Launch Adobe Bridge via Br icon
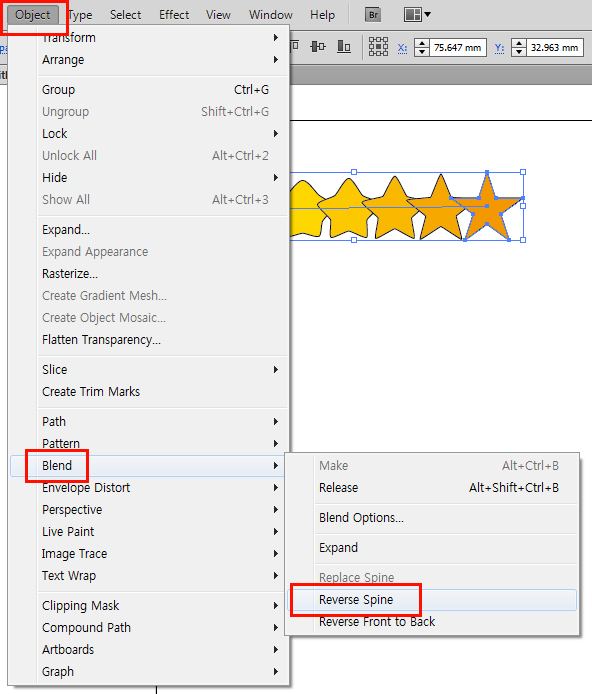This screenshot has width=592, height=694. (373, 15)
